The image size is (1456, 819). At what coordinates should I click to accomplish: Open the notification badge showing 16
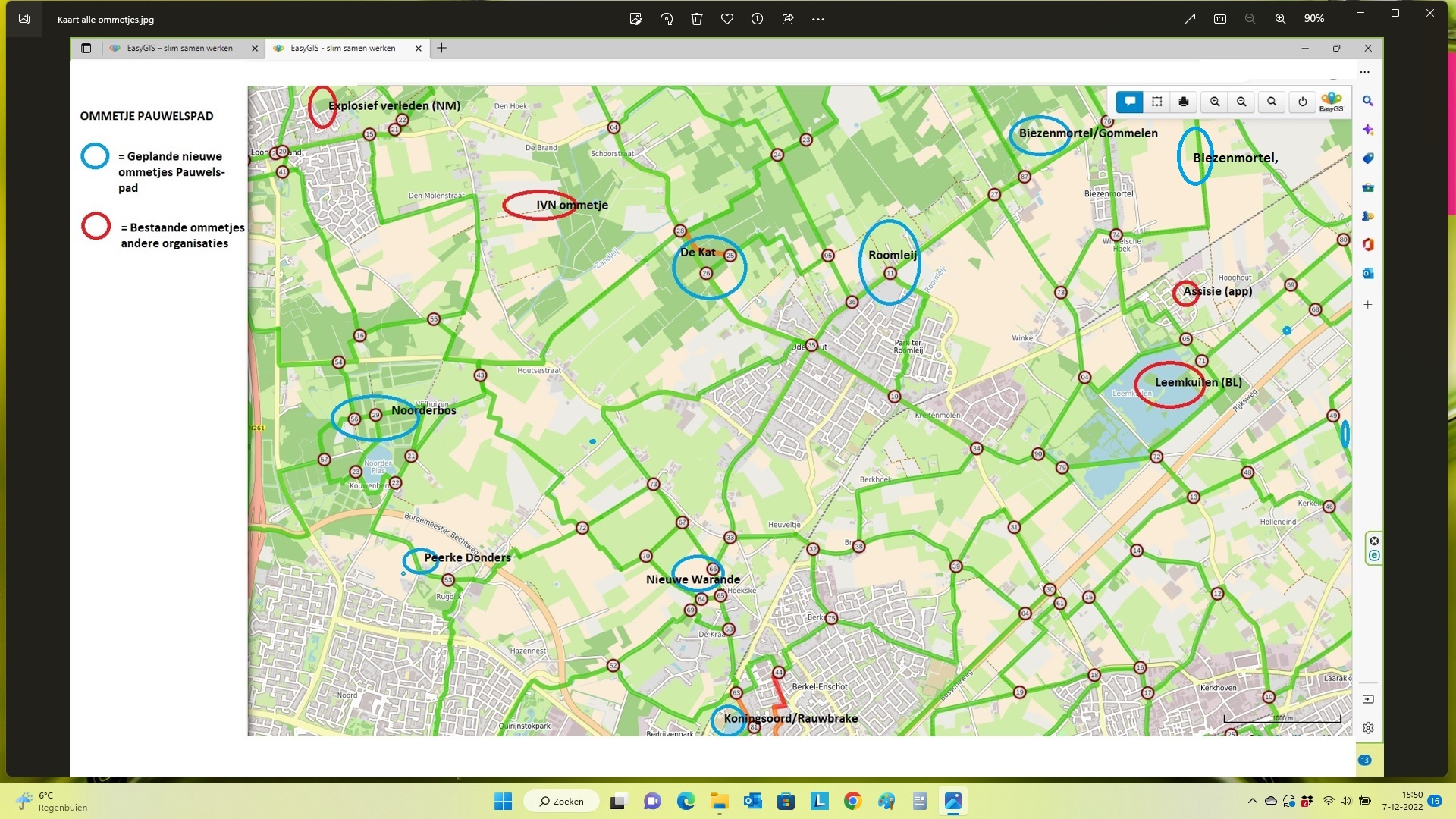point(1435,801)
